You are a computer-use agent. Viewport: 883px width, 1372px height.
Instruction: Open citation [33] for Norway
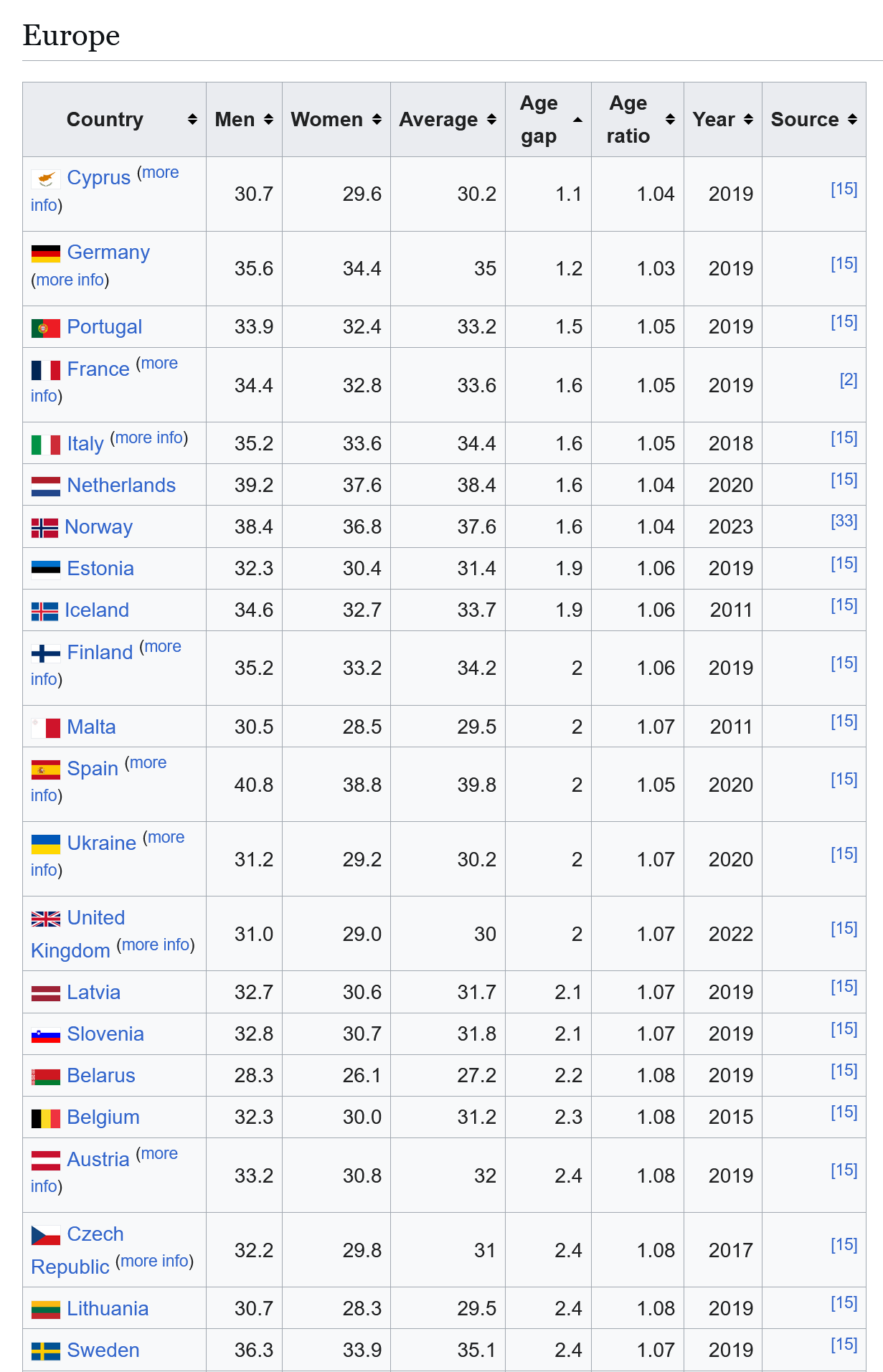click(844, 521)
